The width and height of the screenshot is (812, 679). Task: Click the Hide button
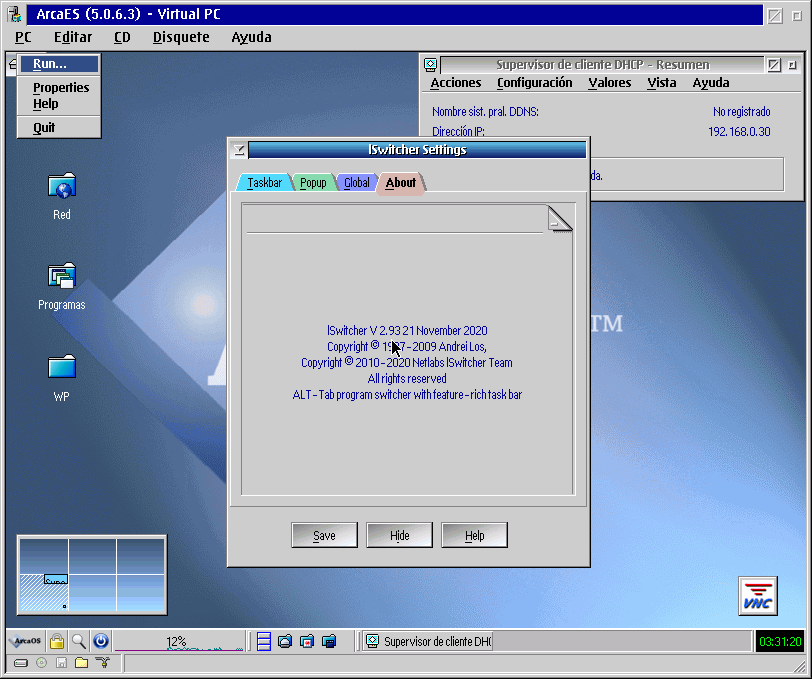399,535
